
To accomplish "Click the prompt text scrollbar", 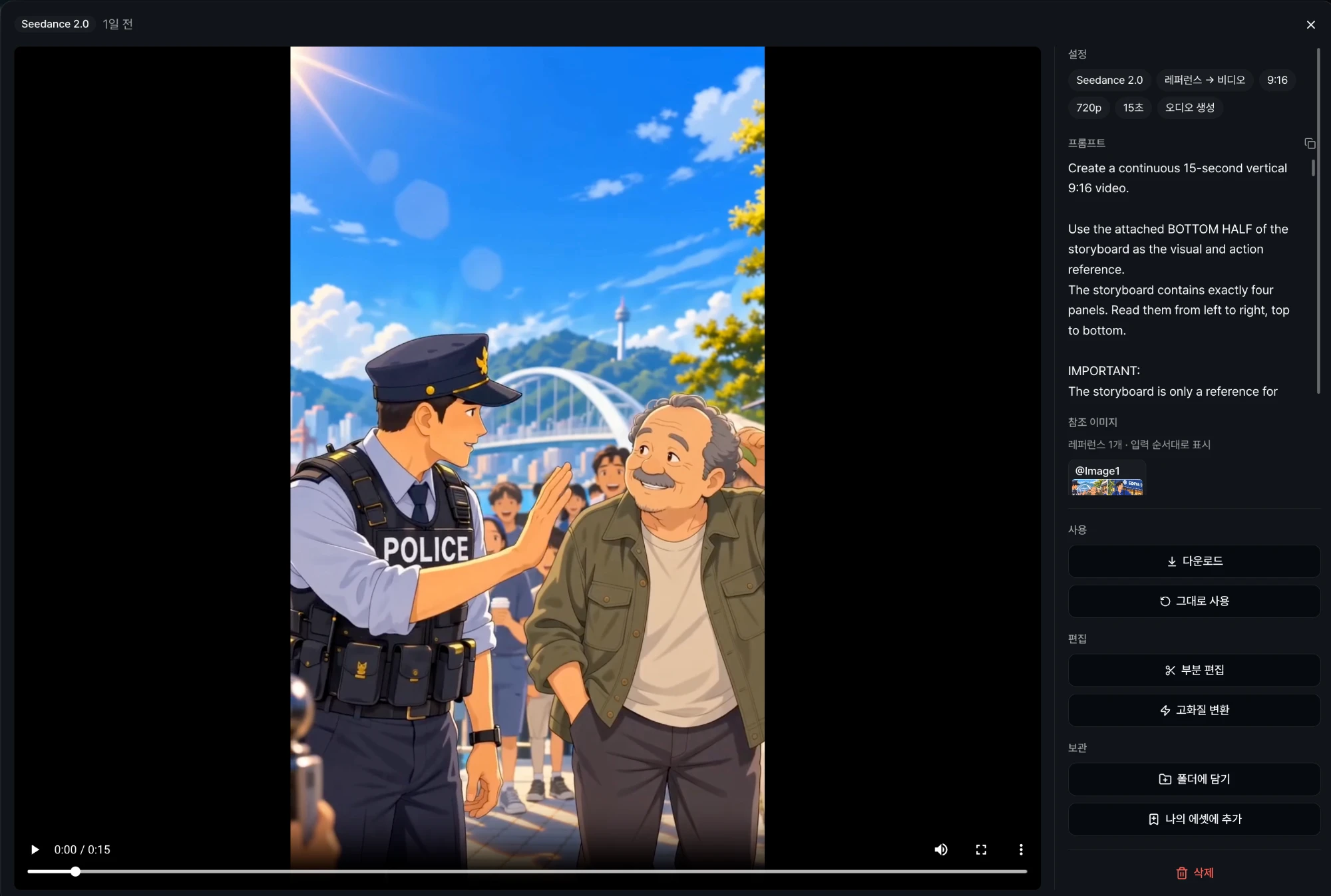I will click(x=1313, y=168).
